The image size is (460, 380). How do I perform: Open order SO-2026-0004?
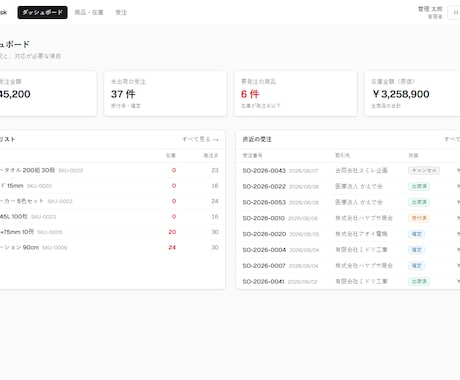pyautogui.click(x=264, y=250)
